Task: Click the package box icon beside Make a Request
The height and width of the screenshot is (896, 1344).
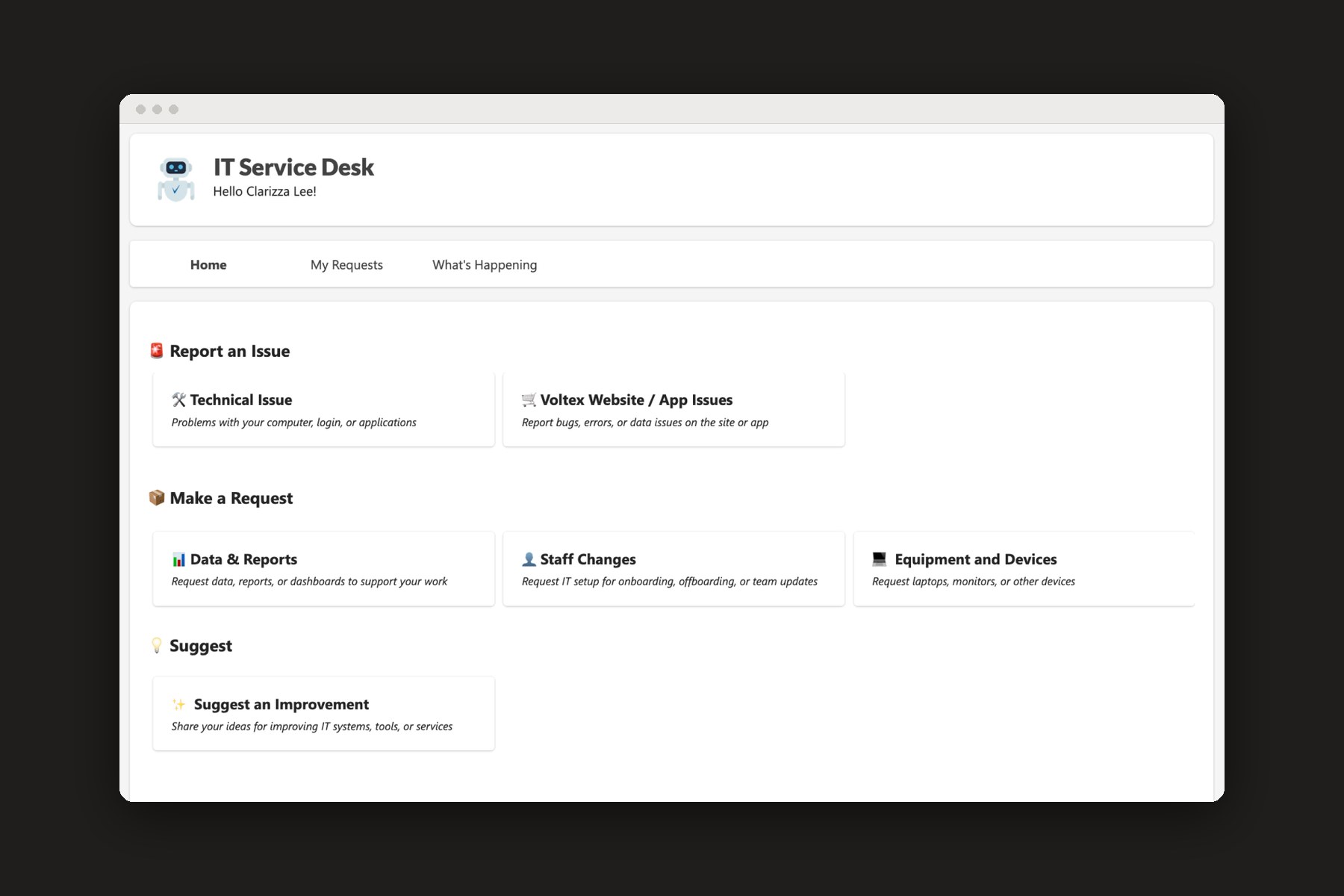Action: click(x=156, y=497)
